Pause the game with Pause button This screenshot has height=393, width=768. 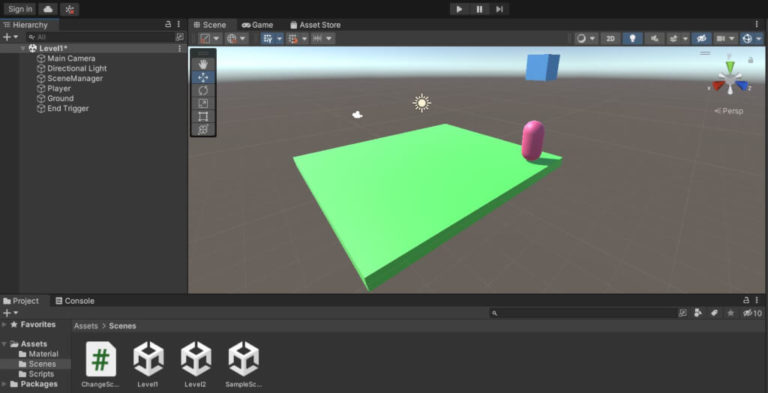480,9
